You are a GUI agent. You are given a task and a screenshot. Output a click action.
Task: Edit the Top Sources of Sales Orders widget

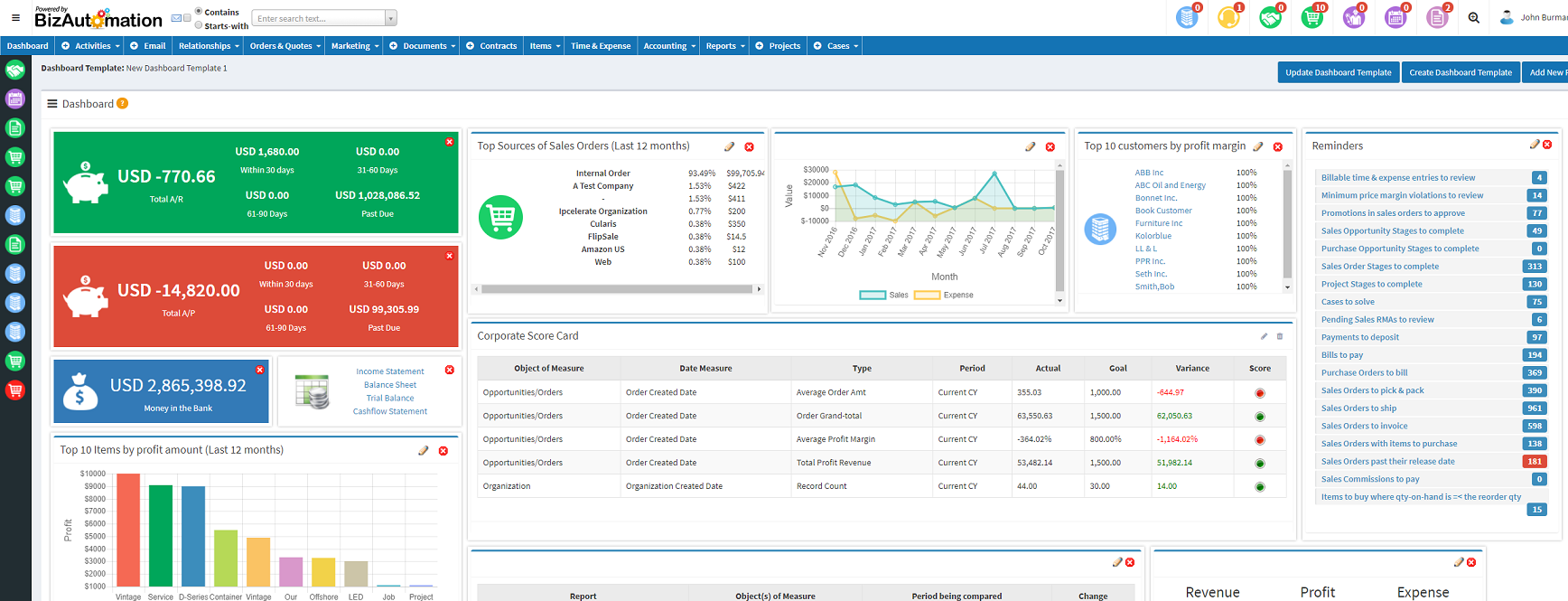[729, 146]
